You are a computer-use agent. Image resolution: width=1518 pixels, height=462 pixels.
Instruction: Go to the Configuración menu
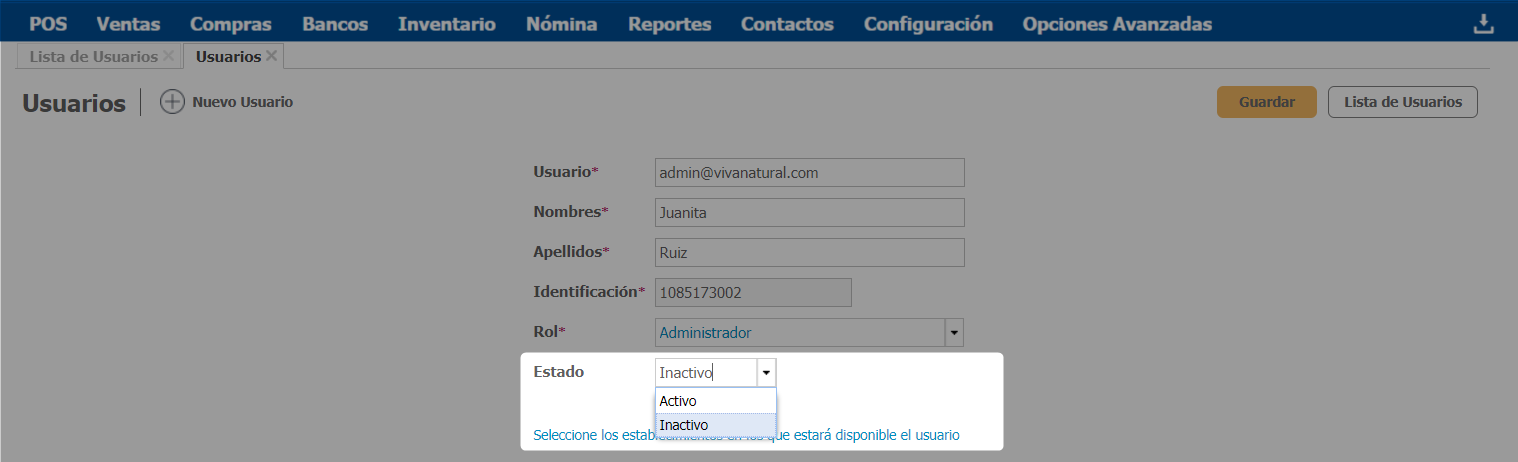click(928, 24)
